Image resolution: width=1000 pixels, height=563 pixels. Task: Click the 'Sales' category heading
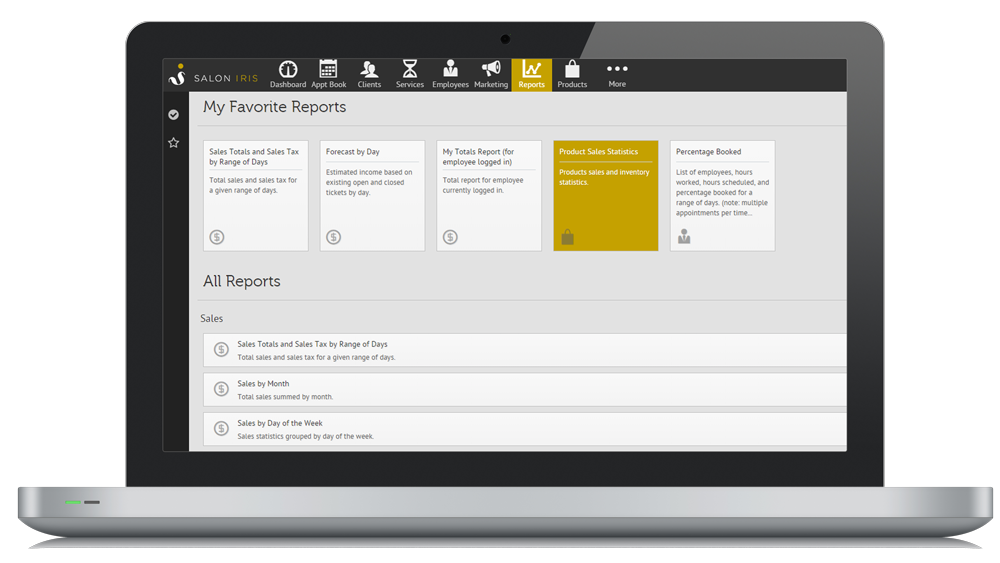point(212,318)
